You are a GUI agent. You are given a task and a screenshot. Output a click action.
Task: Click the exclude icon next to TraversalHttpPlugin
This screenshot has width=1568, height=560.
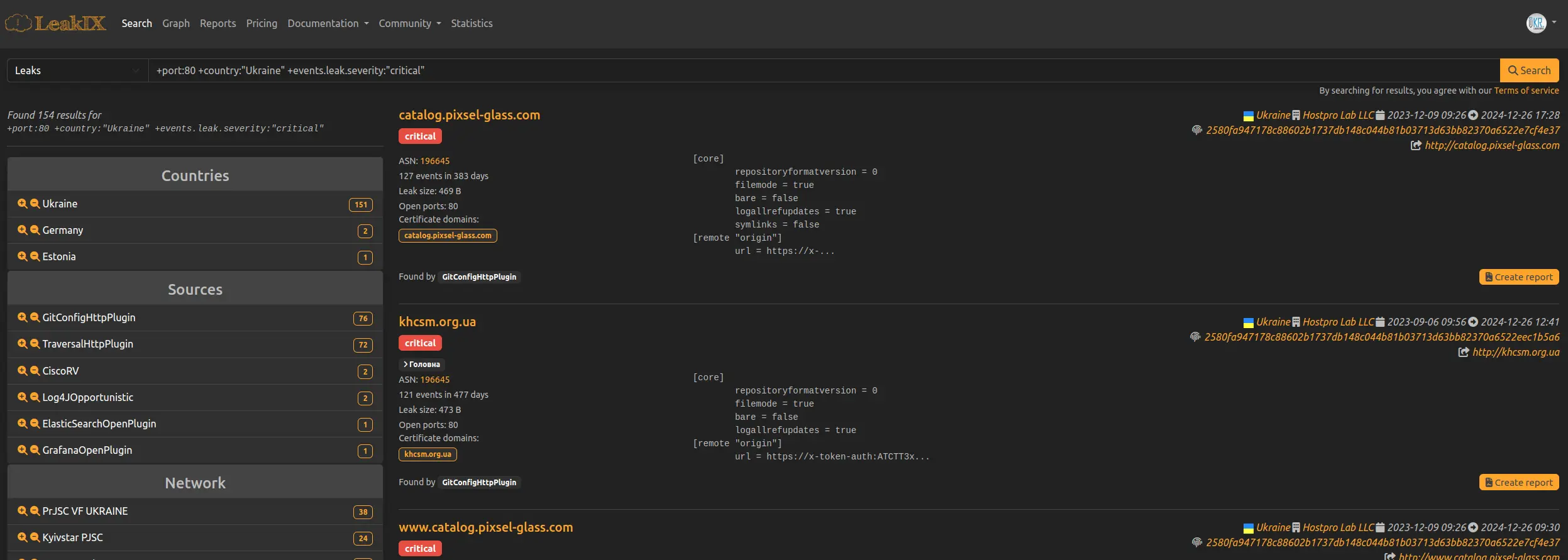[35, 344]
